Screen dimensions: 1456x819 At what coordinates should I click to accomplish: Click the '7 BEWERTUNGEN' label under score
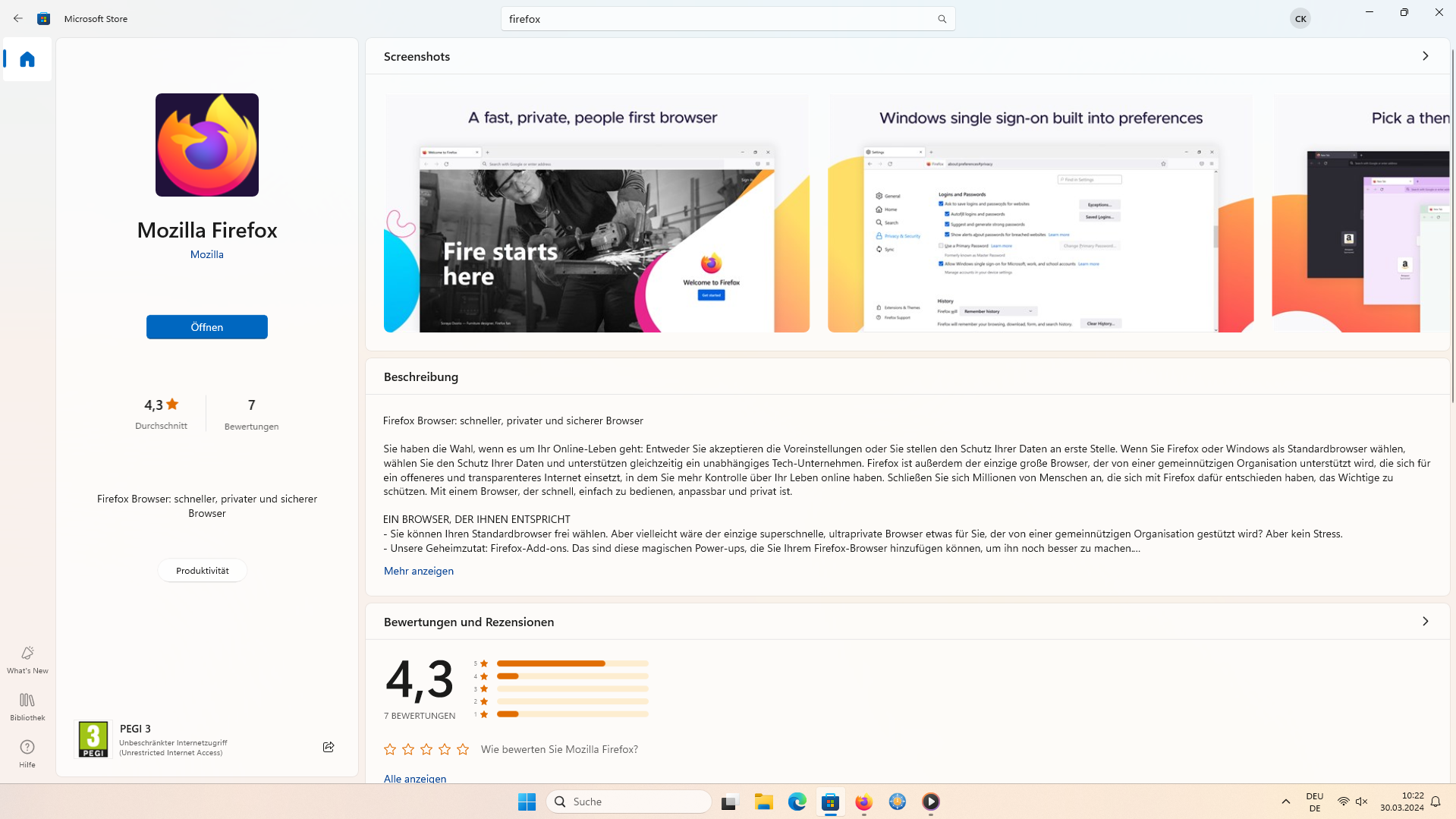(x=420, y=716)
